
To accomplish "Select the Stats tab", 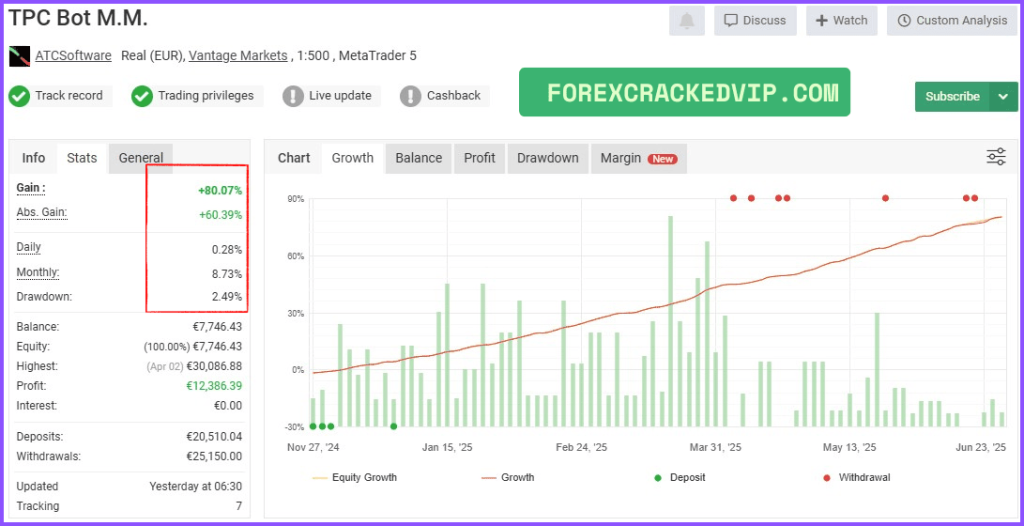I will pyautogui.click(x=82, y=158).
